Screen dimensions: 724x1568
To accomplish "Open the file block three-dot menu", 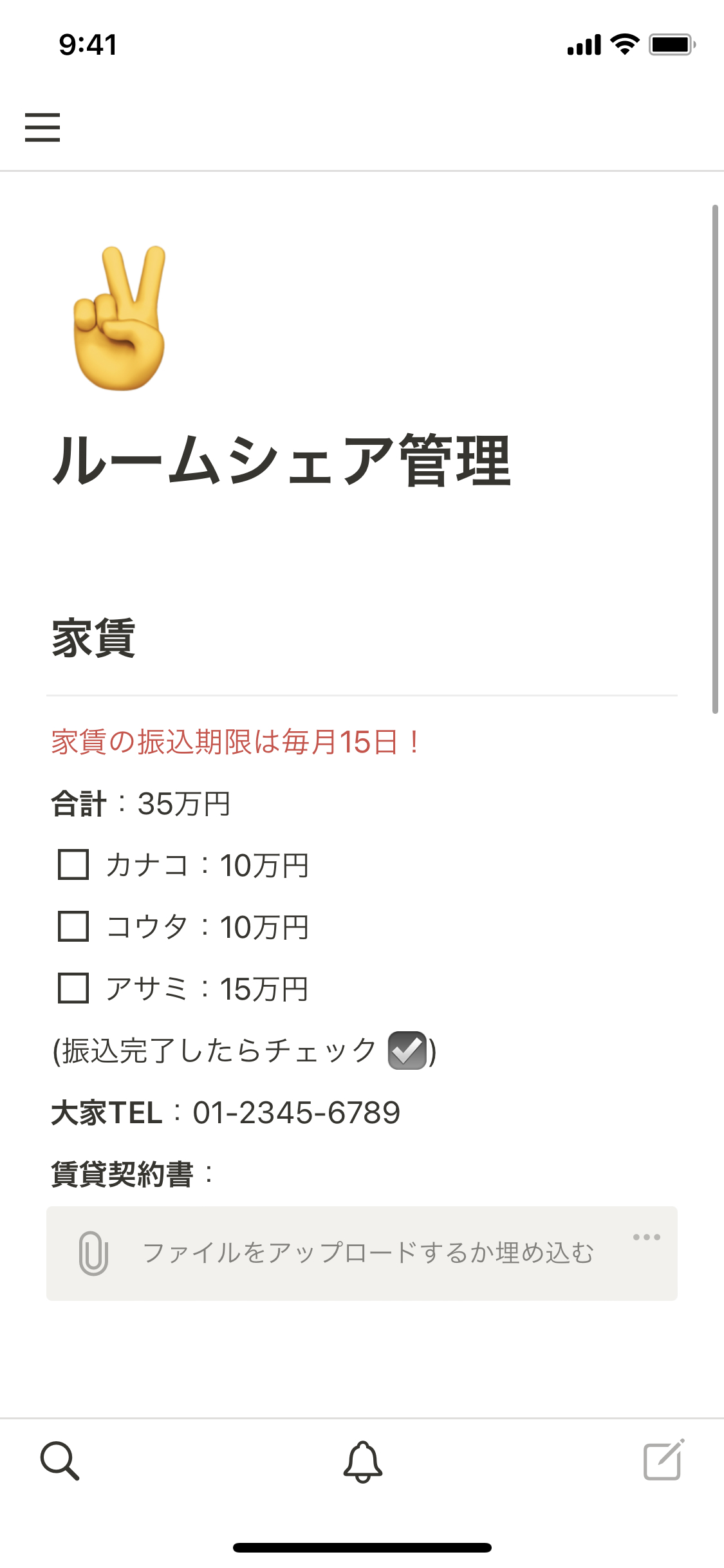I will tap(646, 1237).
